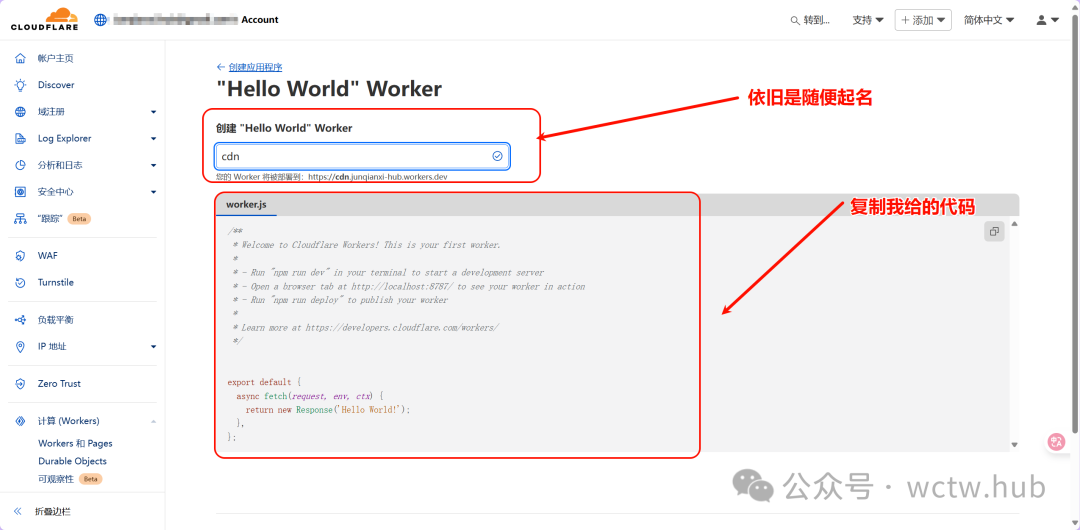Screen dimensions: 1080x530
Task: Open the 支持 support menu
Action: tap(867, 20)
